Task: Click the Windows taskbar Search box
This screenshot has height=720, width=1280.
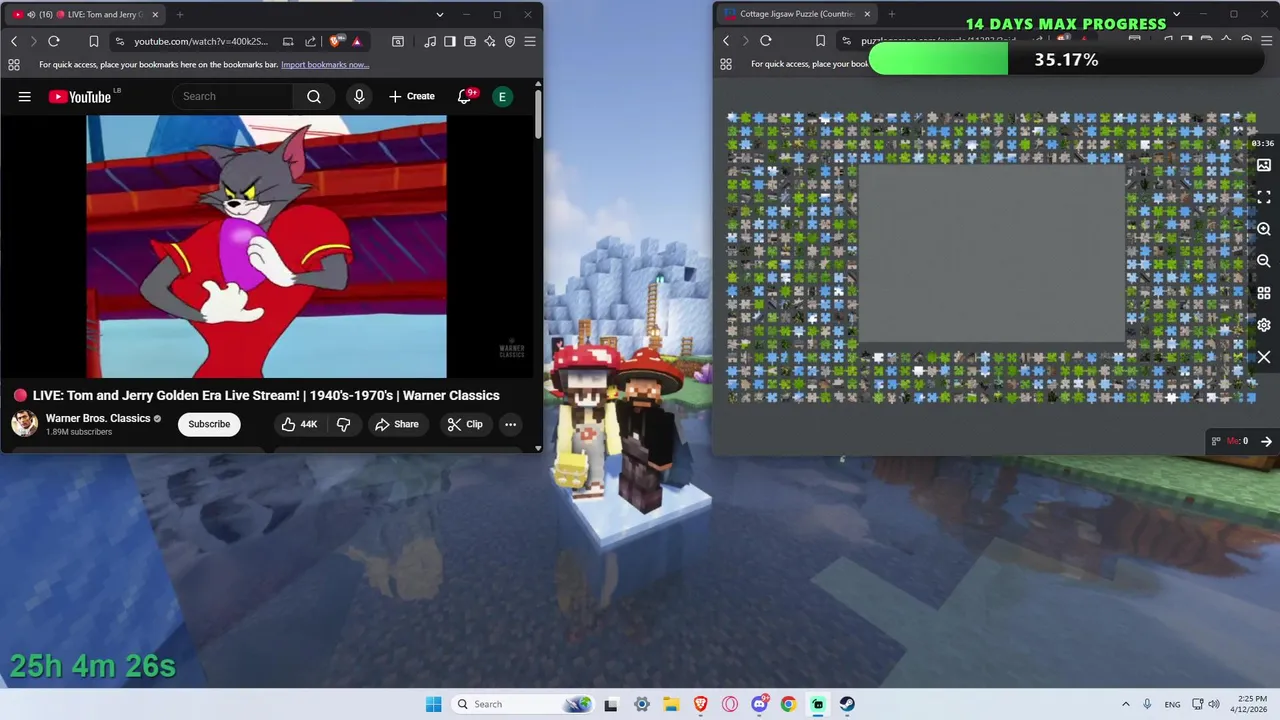Action: tap(522, 704)
